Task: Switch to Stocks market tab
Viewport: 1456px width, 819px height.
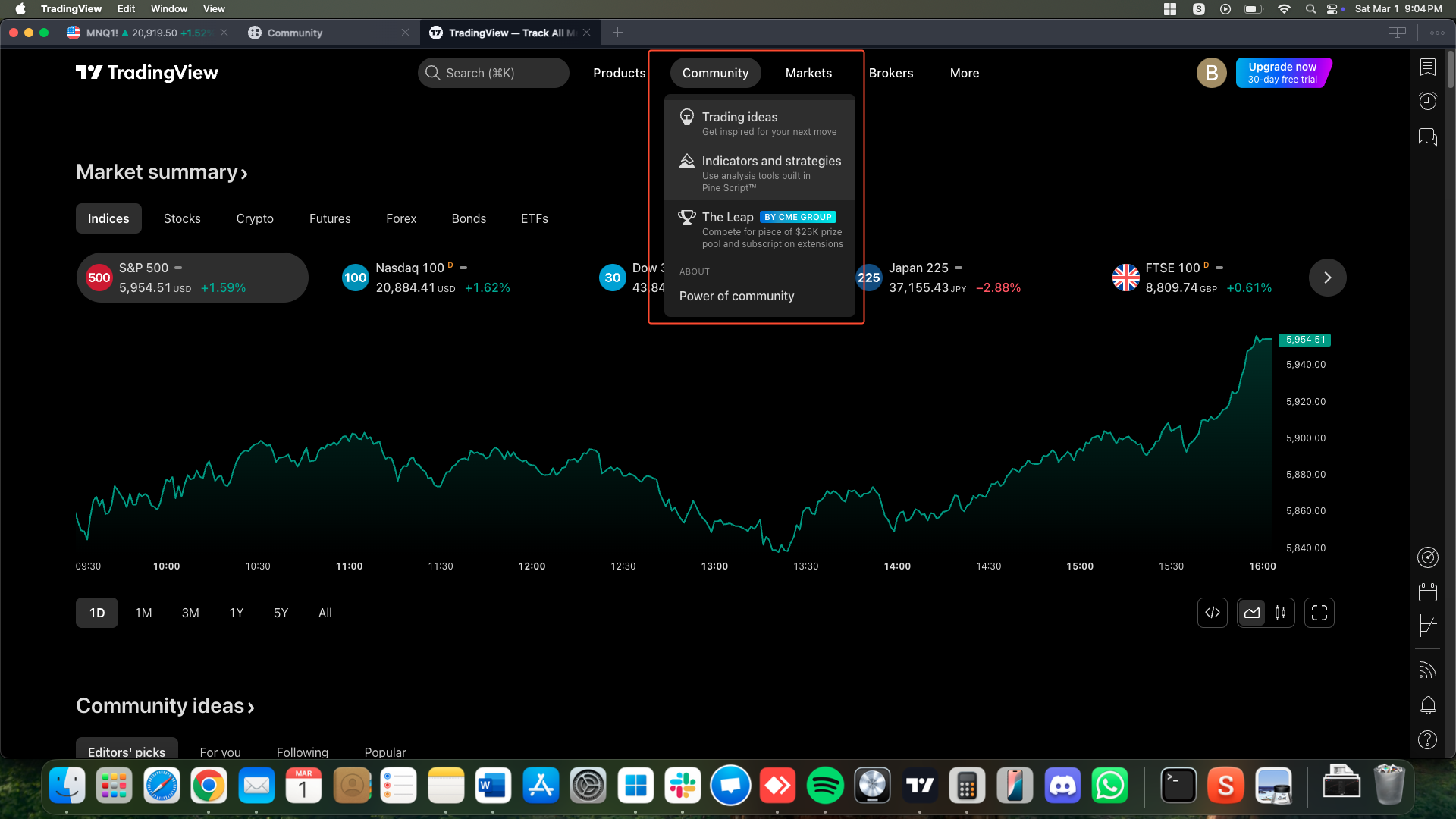Action: click(x=182, y=218)
